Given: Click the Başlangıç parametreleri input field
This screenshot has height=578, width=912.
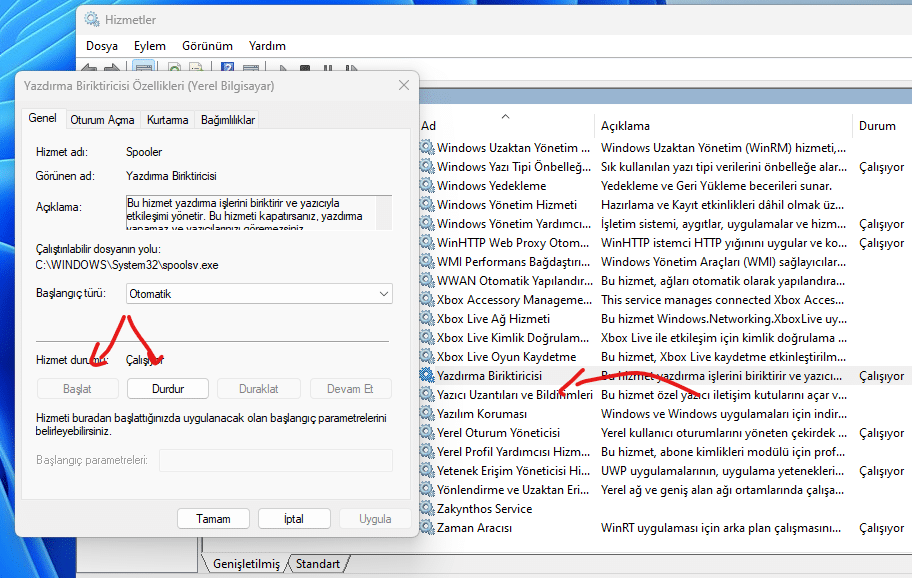Looking at the screenshot, I should pos(276,461).
